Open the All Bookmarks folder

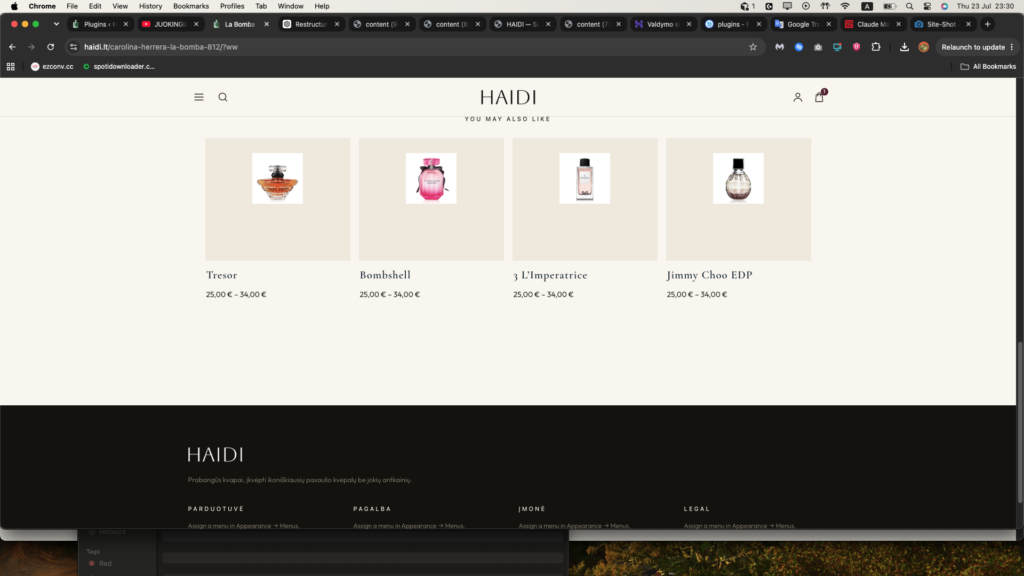pos(987,67)
